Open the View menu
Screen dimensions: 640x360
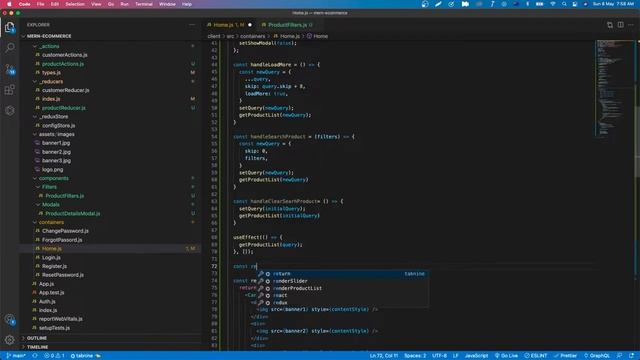coord(96,4)
